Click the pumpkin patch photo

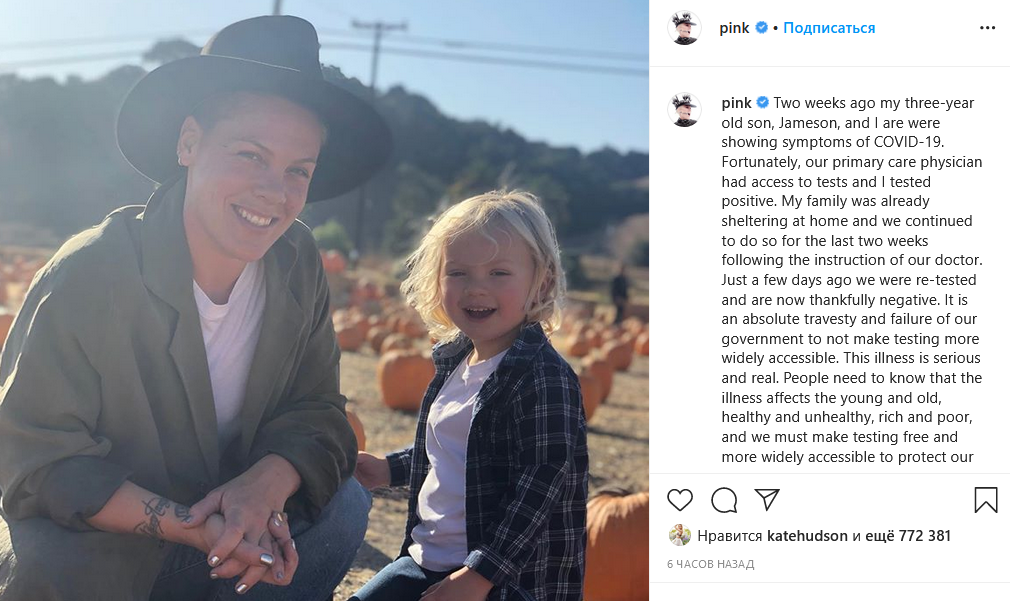[x=324, y=300]
